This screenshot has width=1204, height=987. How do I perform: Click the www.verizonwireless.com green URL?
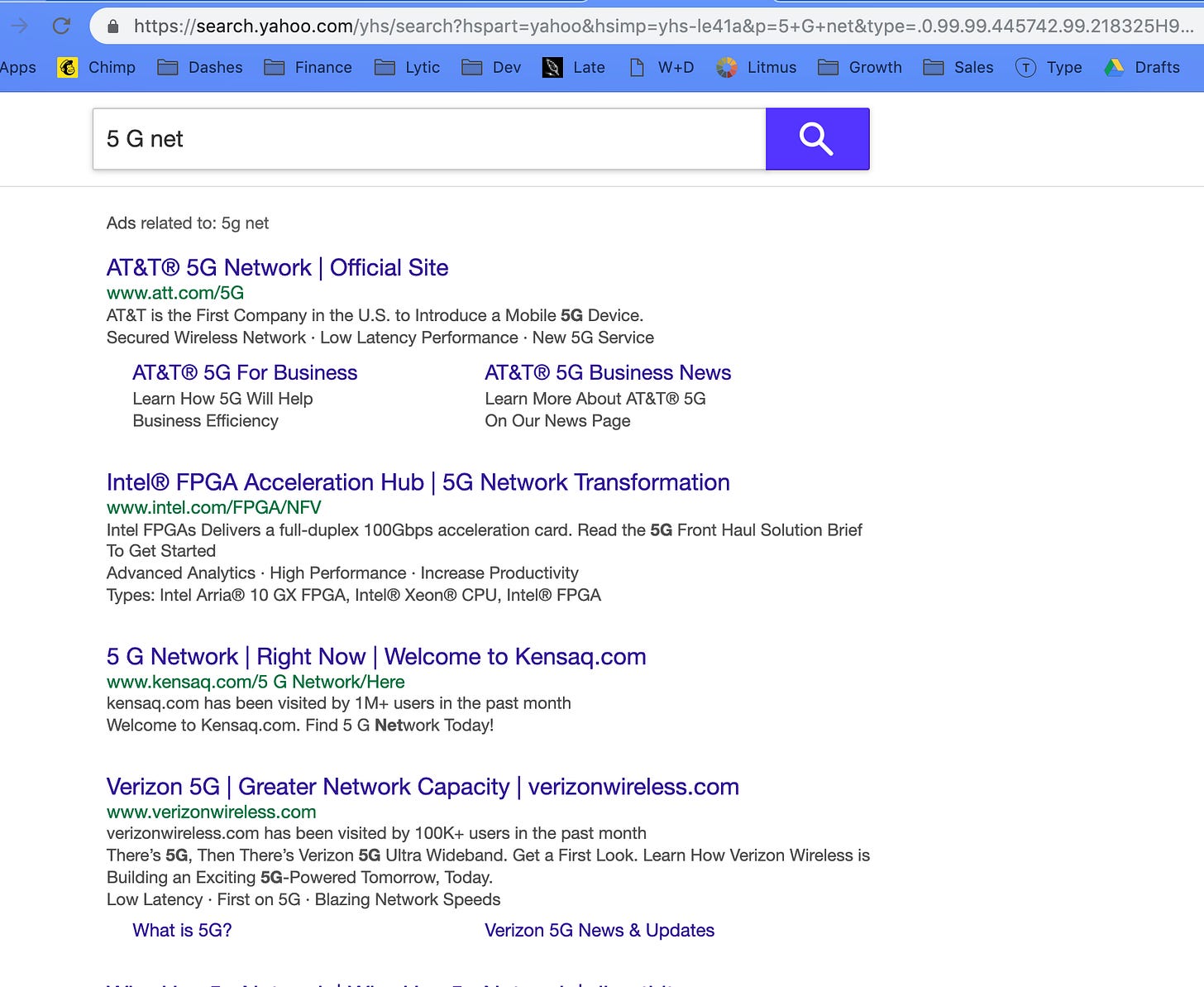212,812
